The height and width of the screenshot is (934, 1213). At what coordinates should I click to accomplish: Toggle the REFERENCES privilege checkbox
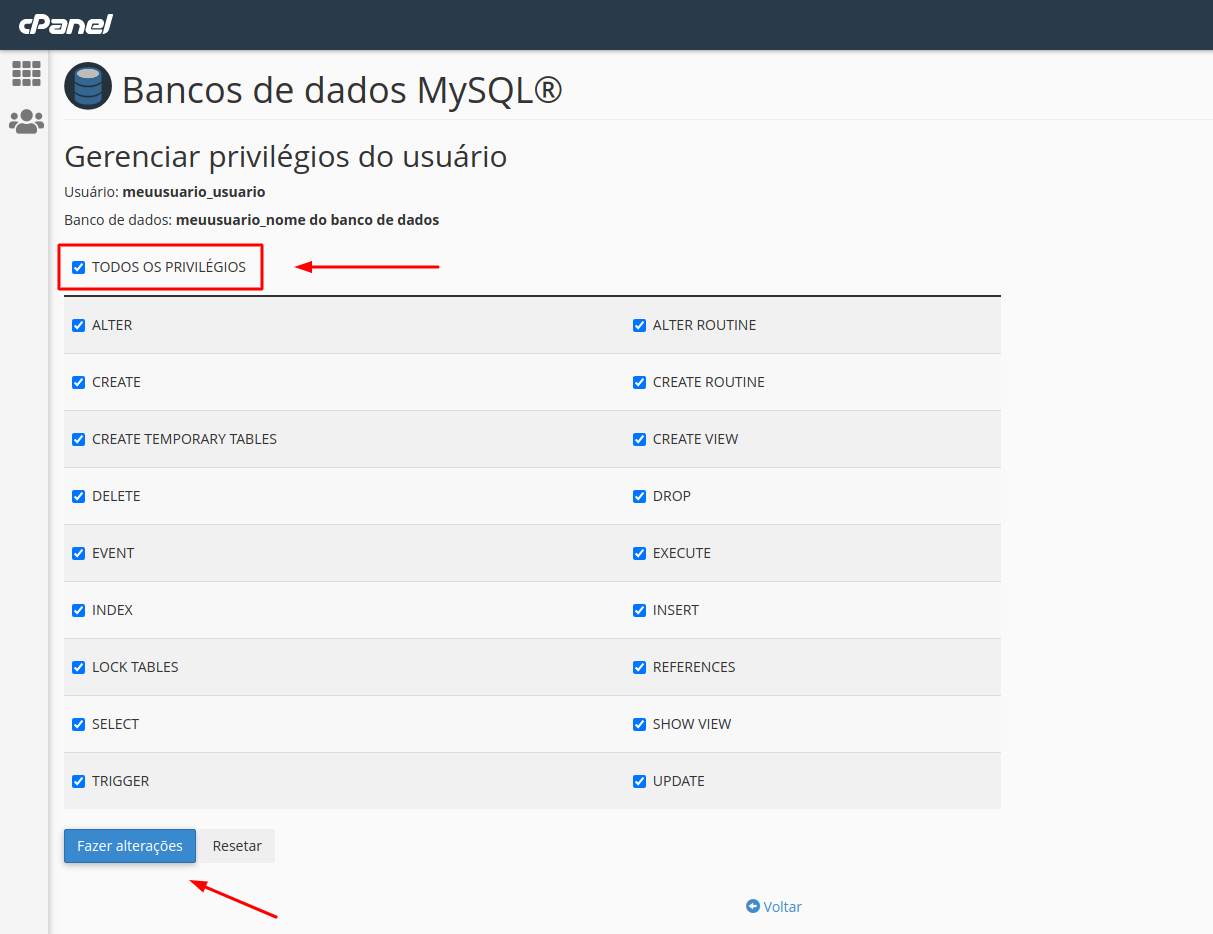(x=640, y=667)
